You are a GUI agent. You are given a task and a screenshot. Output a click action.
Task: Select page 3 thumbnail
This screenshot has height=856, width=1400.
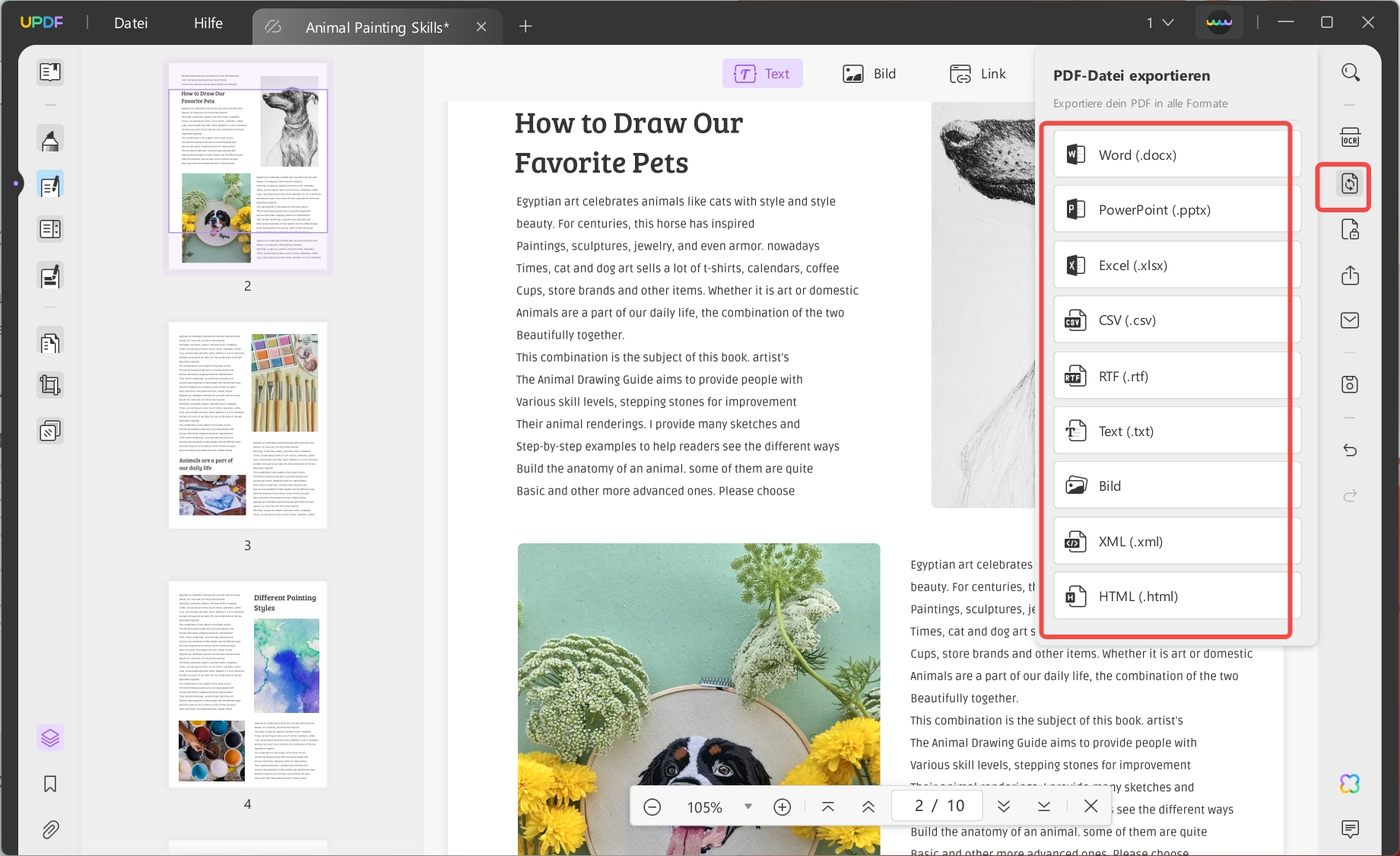point(248,425)
